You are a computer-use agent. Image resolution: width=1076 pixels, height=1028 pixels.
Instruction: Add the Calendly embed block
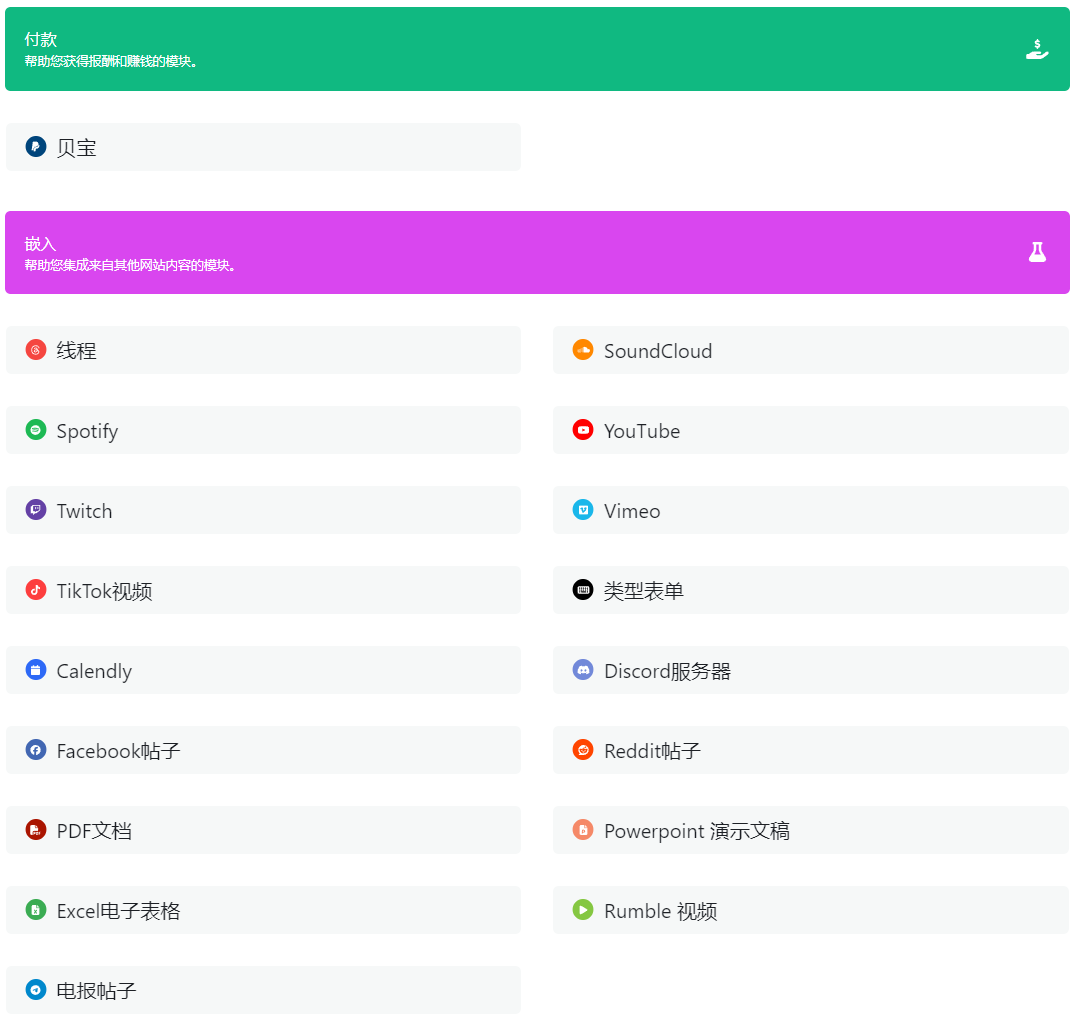coord(263,670)
